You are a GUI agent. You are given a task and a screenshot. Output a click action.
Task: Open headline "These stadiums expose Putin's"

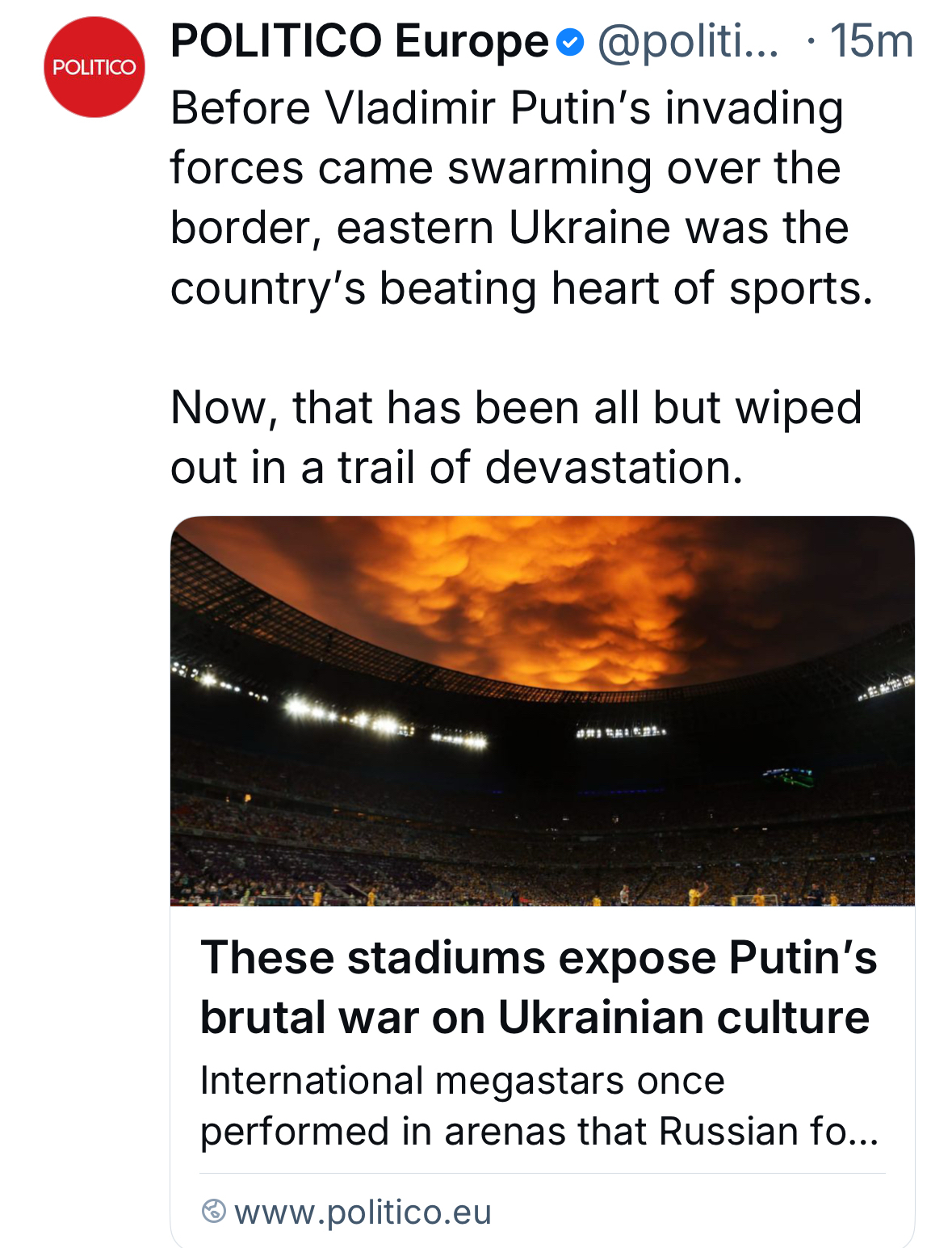[x=539, y=958]
